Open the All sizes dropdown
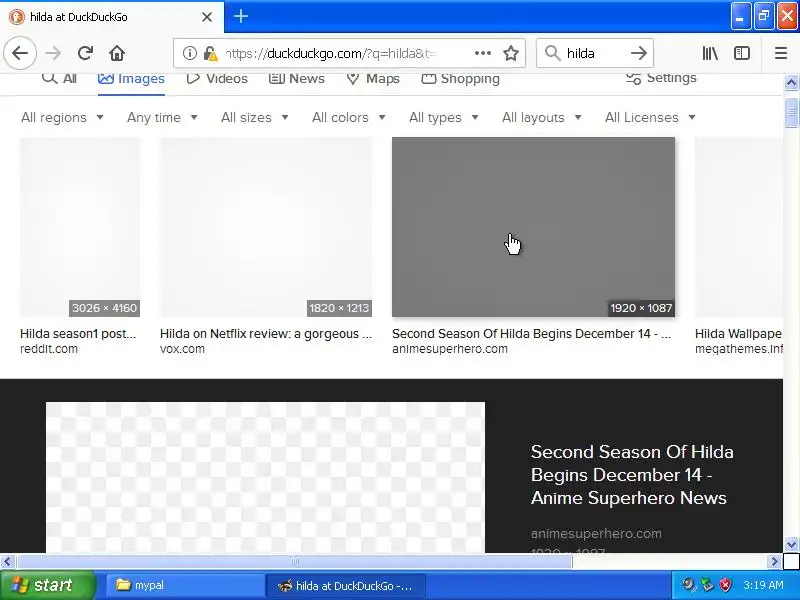This screenshot has height=600, width=800. pos(255,117)
